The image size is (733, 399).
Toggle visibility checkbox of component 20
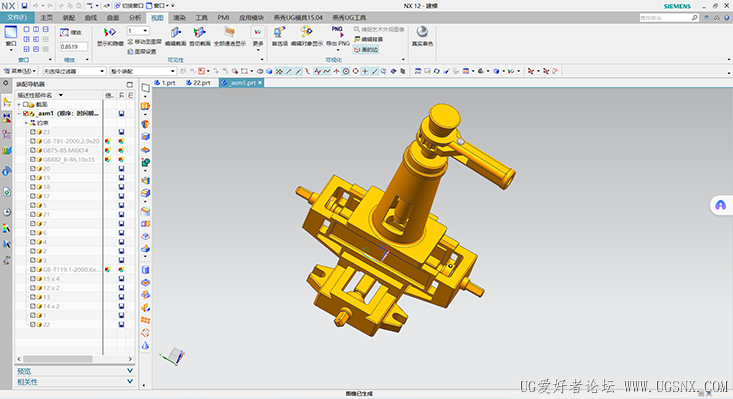point(33,169)
